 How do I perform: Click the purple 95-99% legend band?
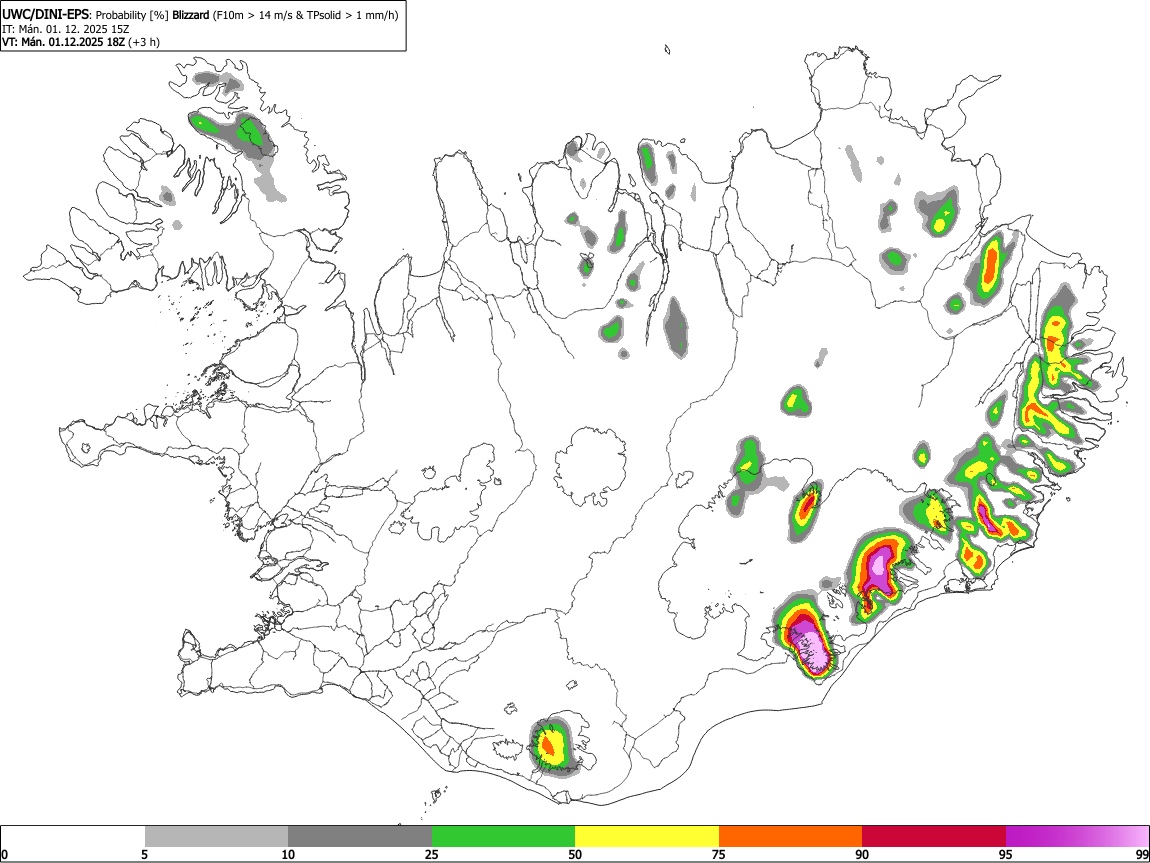tap(1077, 837)
